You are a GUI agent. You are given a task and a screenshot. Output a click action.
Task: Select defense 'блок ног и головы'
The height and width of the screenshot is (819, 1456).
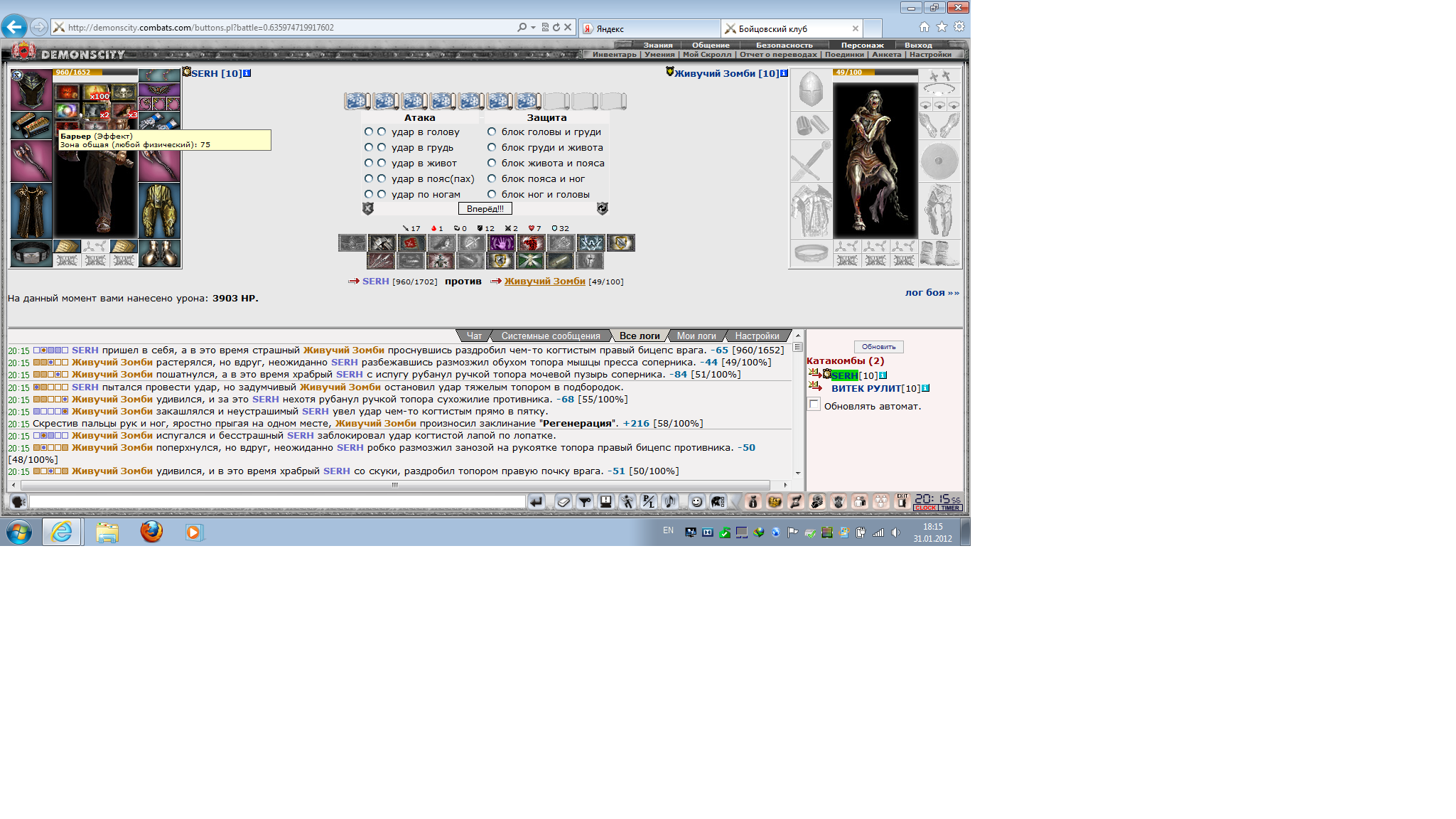(492, 194)
